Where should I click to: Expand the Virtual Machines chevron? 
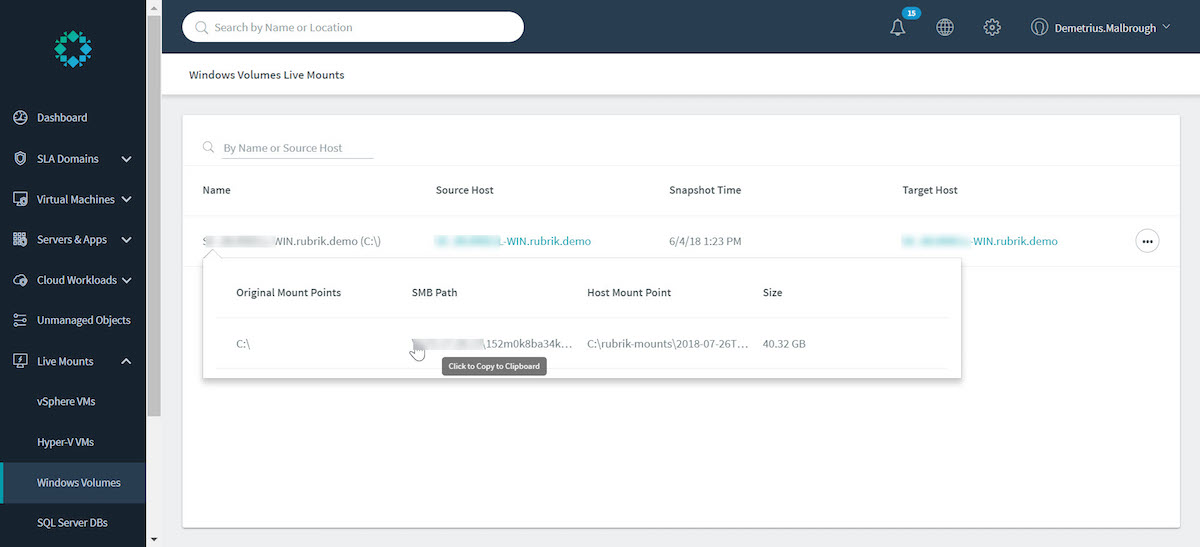127,200
